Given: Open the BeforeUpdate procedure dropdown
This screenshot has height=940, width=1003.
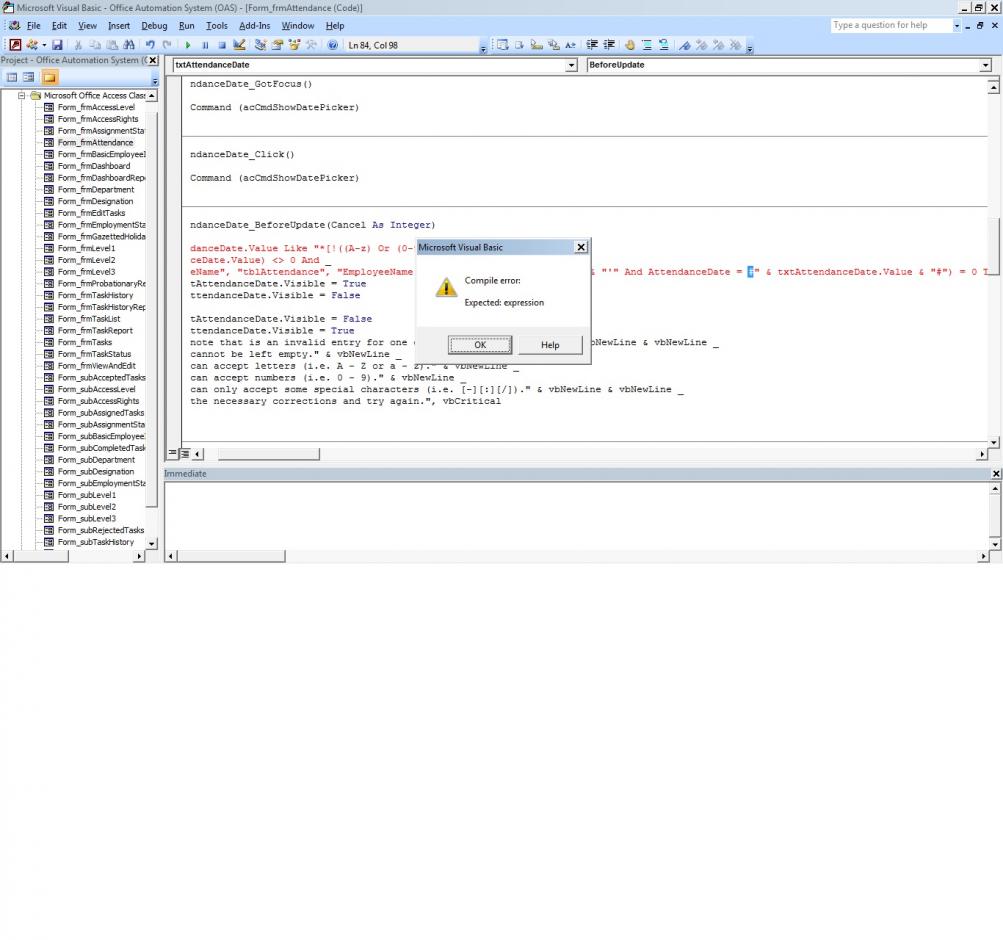Looking at the screenshot, I should click(x=985, y=65).
